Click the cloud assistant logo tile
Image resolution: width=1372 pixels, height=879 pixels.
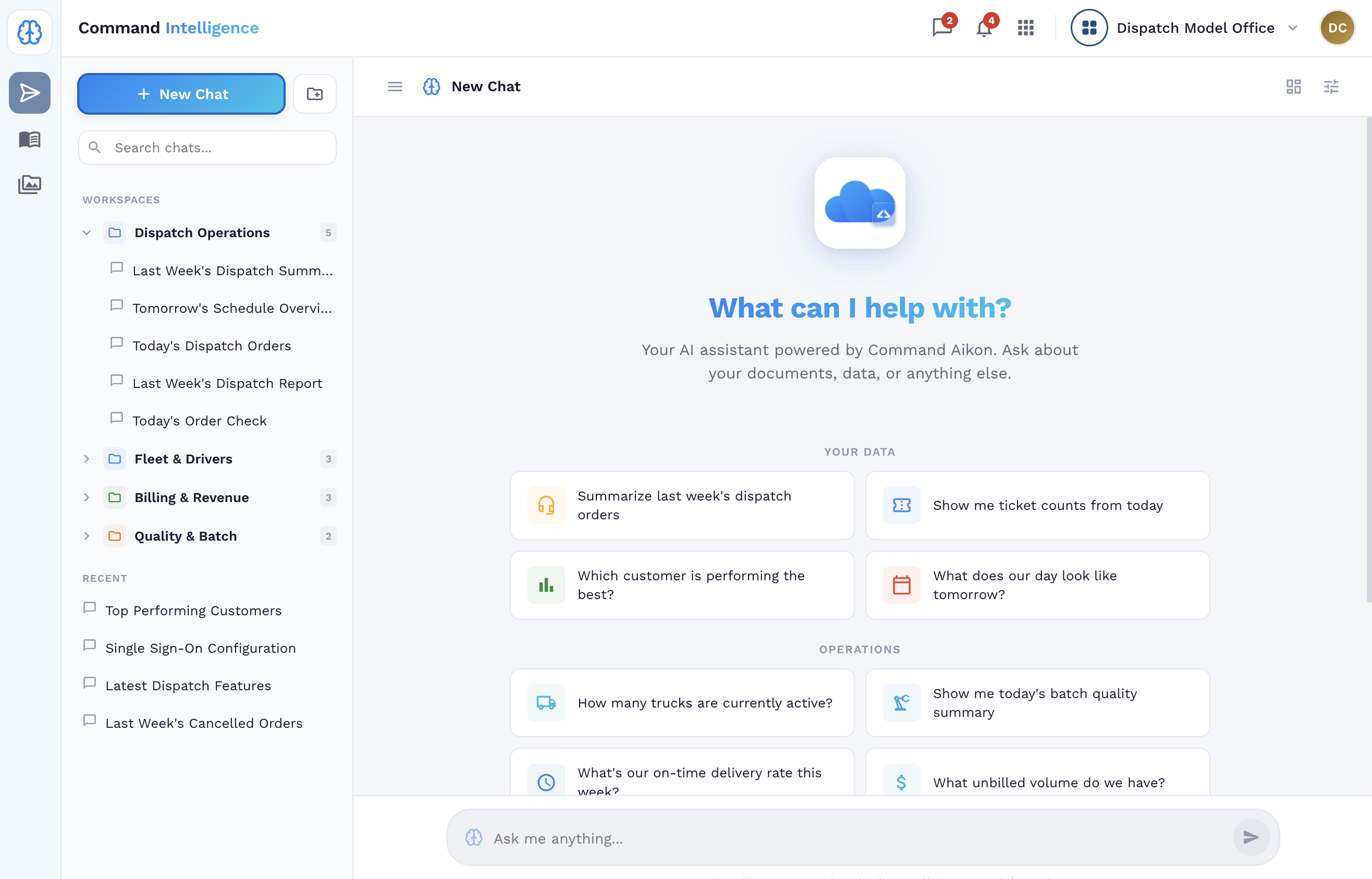pyautogui.click(x=860, y=203)
